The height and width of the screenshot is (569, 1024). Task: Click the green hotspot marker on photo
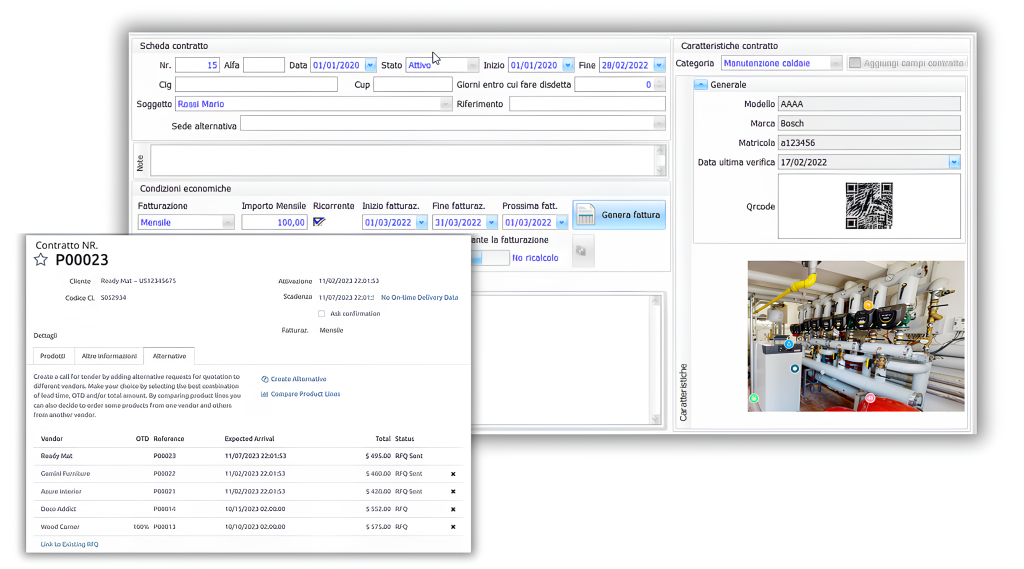click(754, 398)
